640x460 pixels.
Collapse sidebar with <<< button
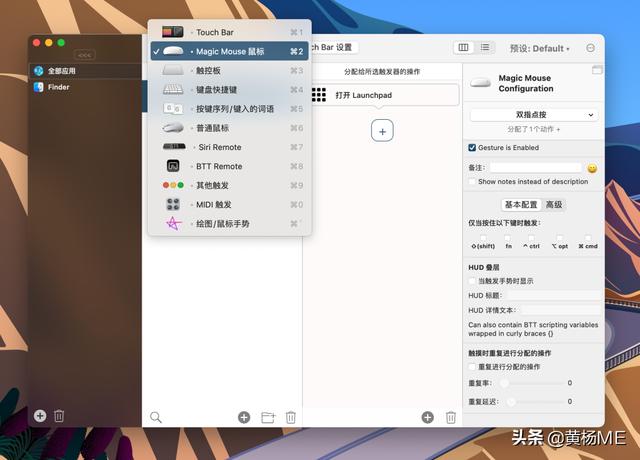coord(84,55)
